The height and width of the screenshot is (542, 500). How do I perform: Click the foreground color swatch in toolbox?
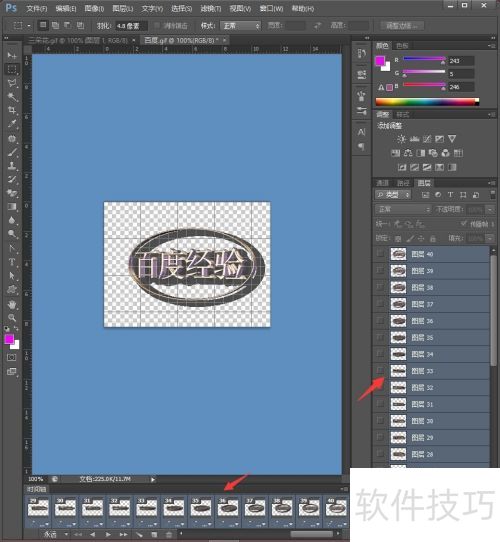click(9, 339)
